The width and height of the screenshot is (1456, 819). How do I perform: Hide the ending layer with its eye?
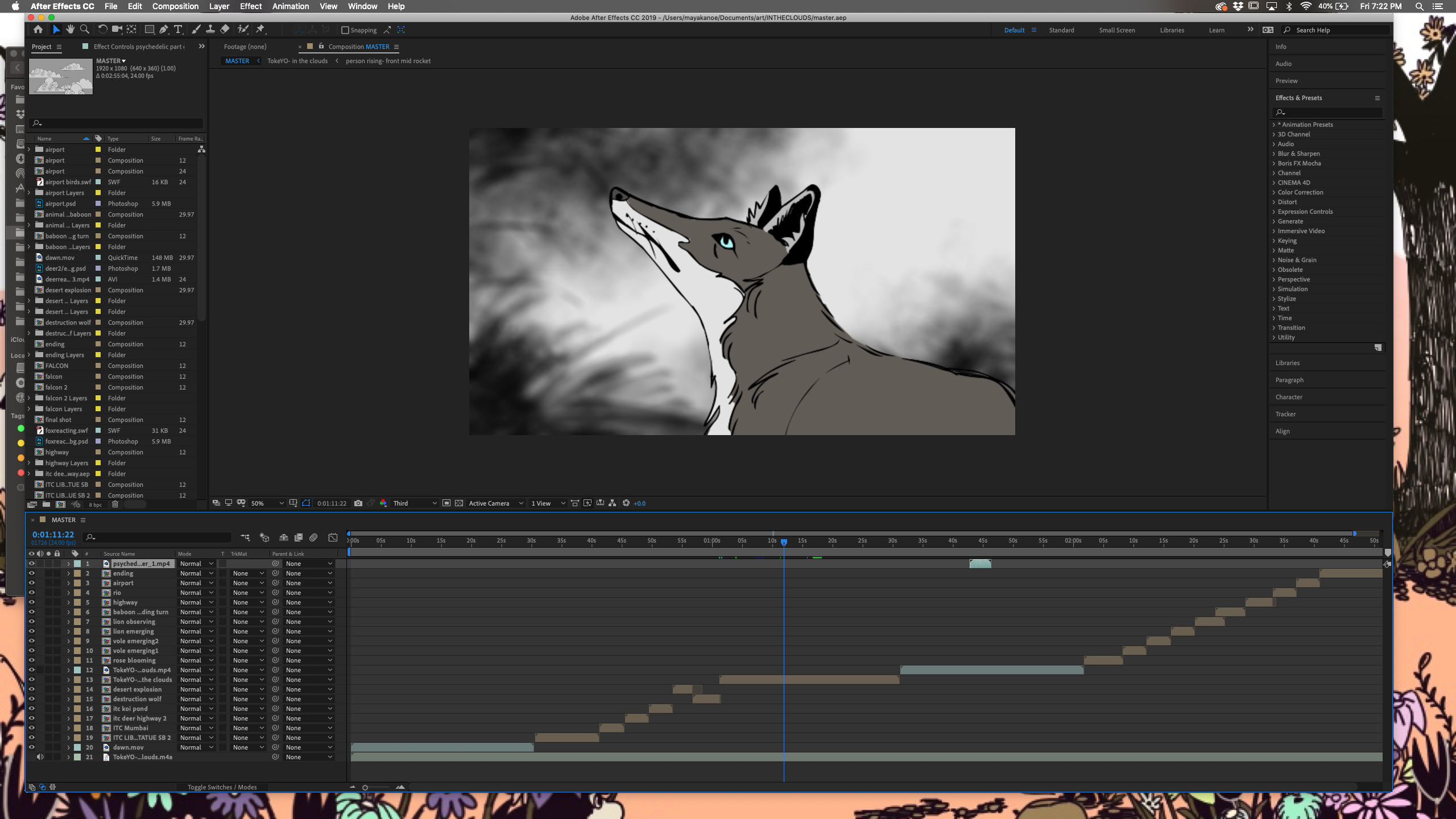[x=31, y=573]
